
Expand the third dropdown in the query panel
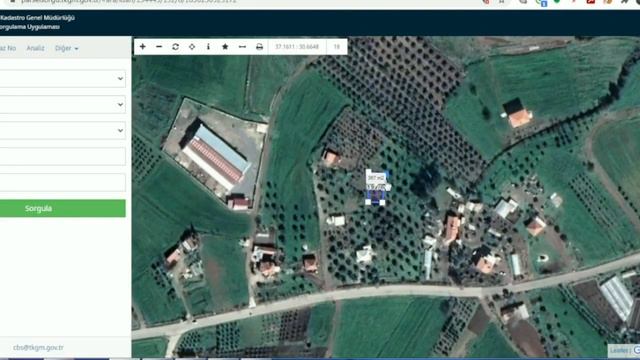click(x=62, y=131)
